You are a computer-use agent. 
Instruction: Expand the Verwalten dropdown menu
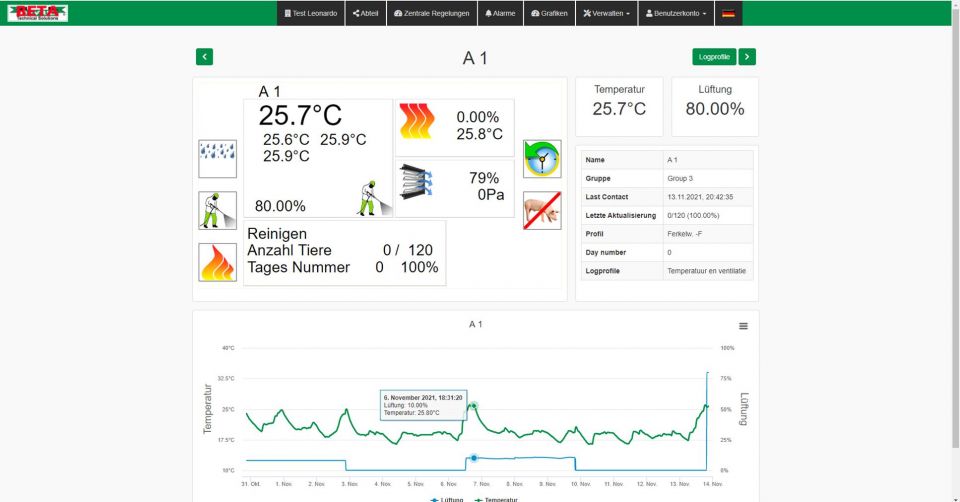[606, 14]
